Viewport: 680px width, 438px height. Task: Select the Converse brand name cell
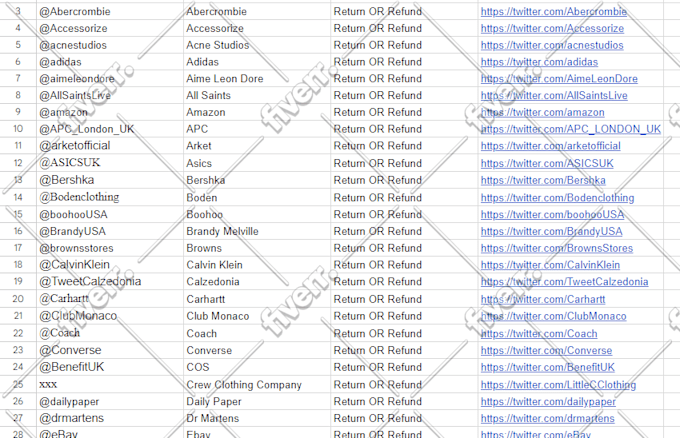point(257,350)
